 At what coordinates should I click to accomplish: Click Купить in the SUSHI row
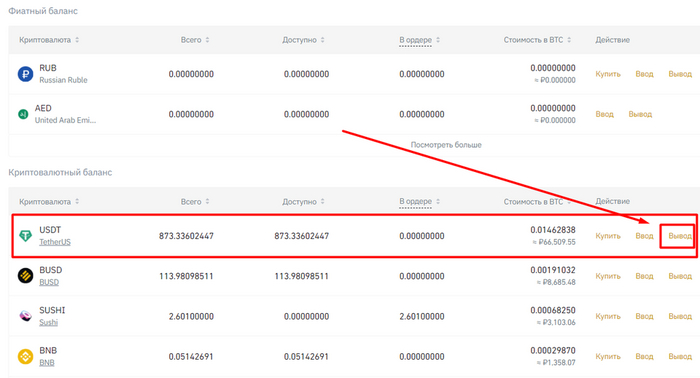click(x=608, y=316)
